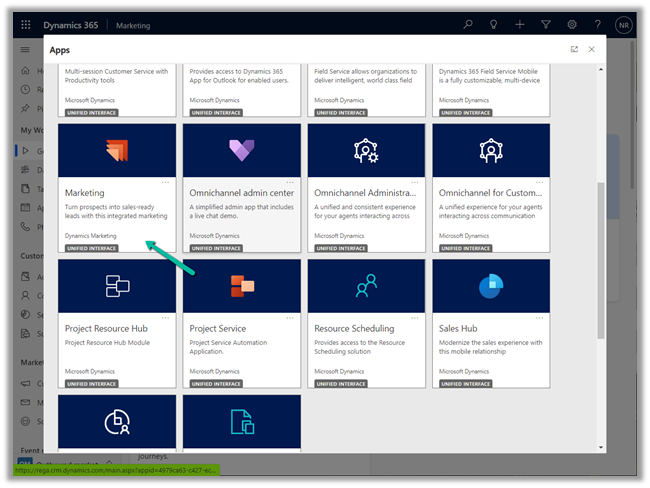Open the app launcher waffle icon
Image resolution: width=650 pixels, height=488 pixels.
[25, 24]
